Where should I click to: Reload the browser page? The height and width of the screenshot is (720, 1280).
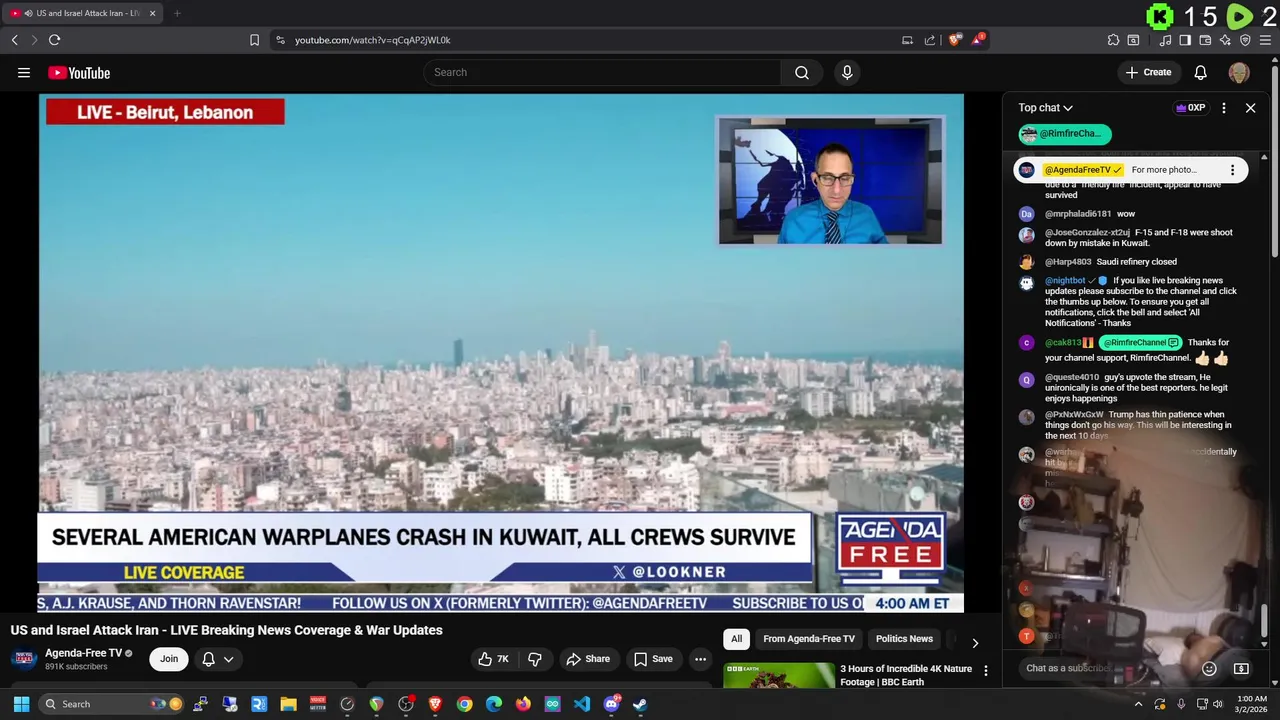[x=54, y=40]
